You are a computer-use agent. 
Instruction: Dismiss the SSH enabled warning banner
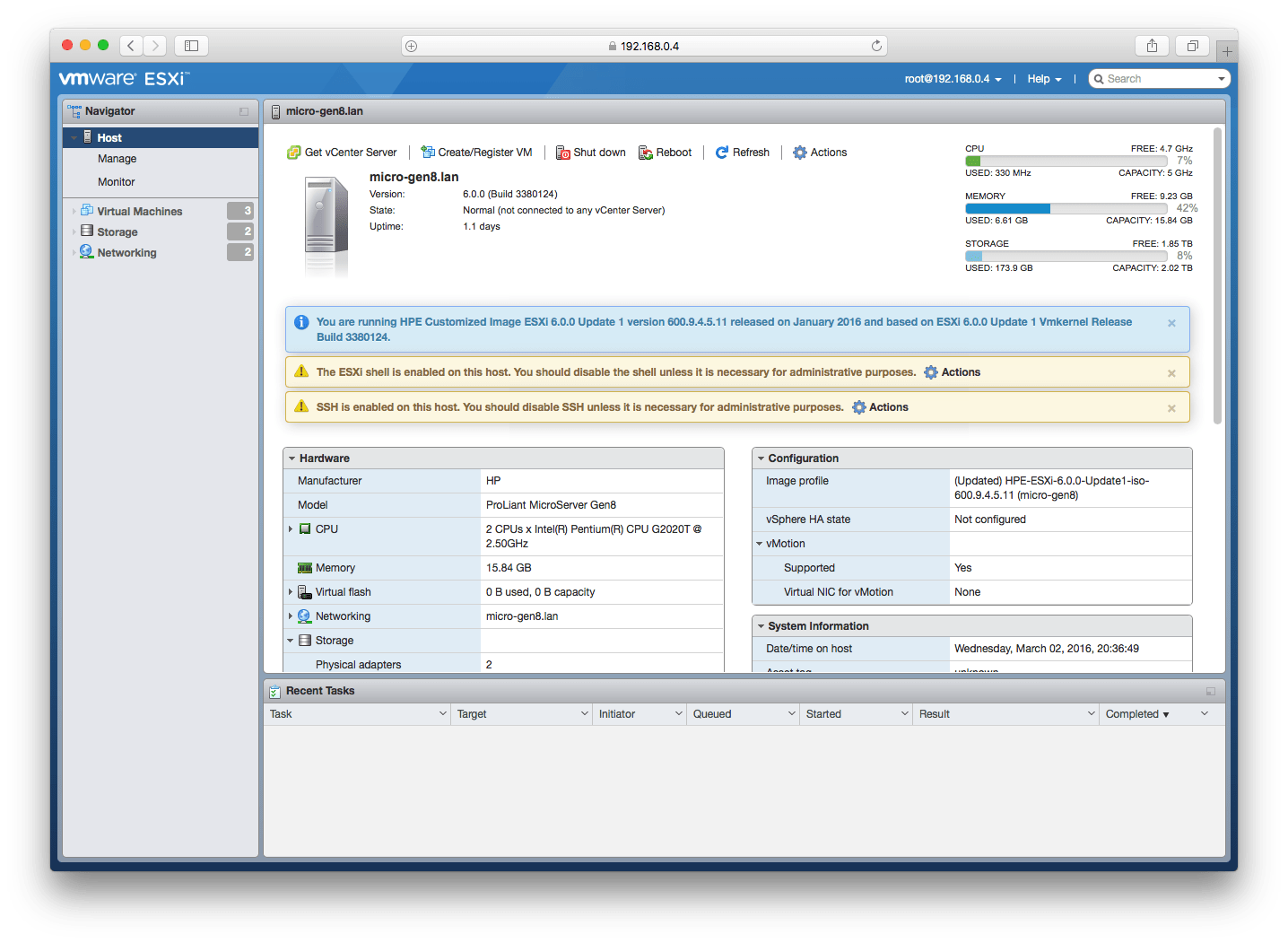pyautogui.click(x=1171, y=408)
